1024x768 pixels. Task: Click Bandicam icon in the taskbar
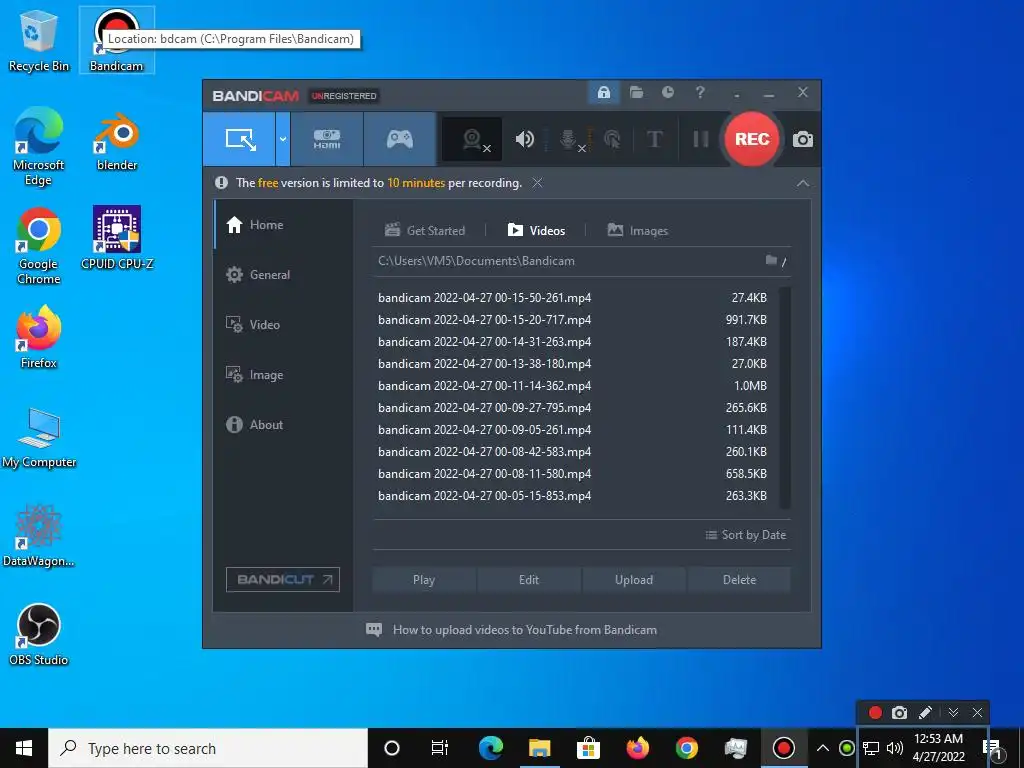click(783, 748)
